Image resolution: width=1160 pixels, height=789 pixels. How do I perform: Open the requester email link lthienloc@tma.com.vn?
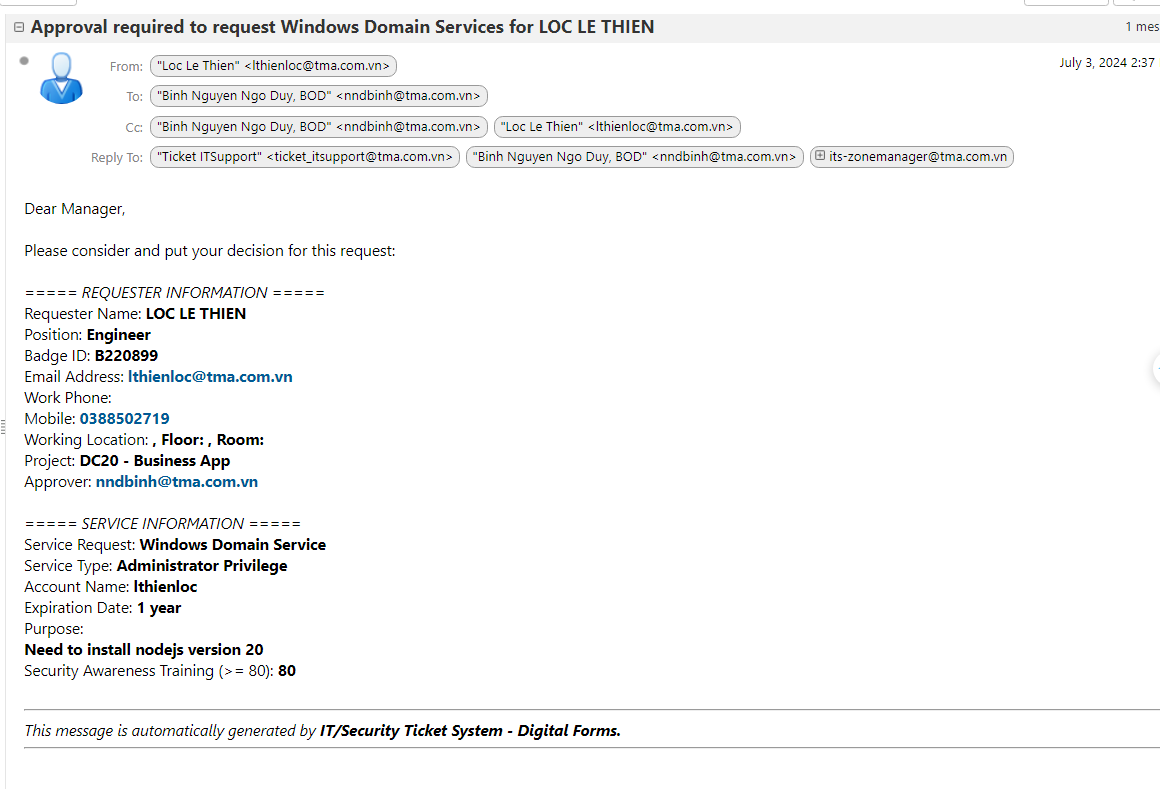[x=210, y=377]
